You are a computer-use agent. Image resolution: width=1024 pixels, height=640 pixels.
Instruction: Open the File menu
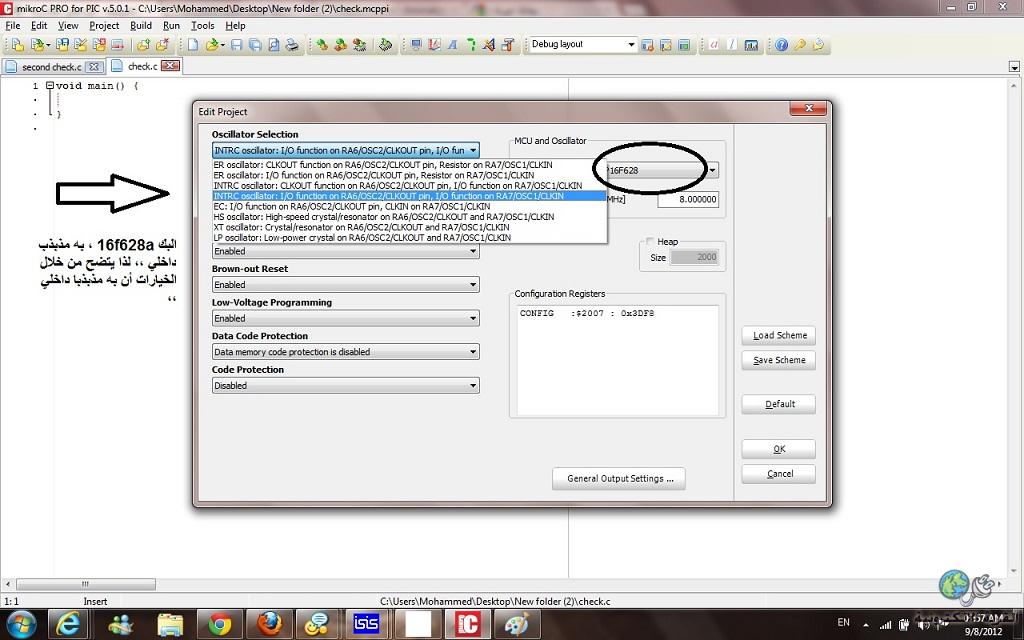point(13,25)
